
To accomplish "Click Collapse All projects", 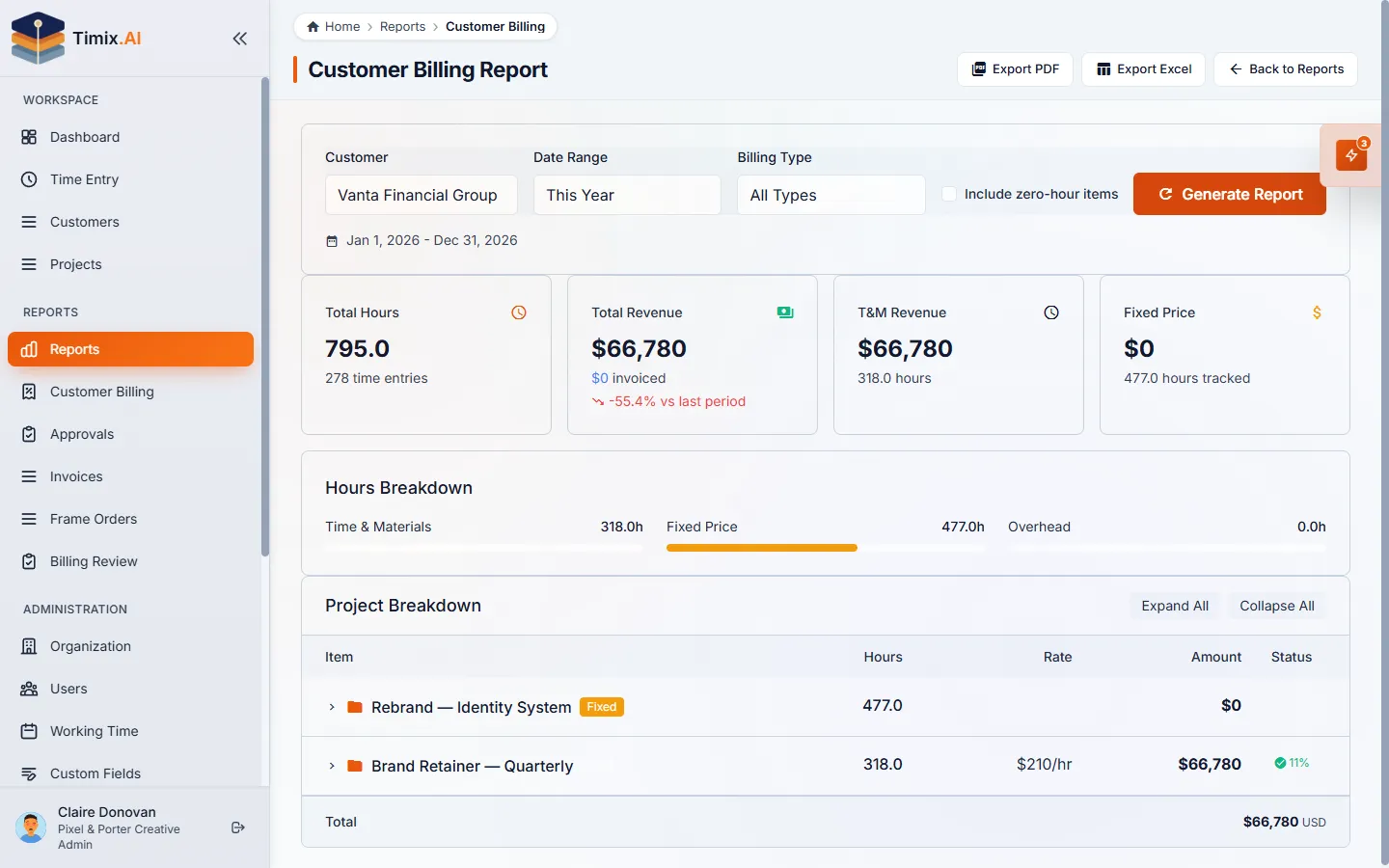I will click(x=1277, y=606).
